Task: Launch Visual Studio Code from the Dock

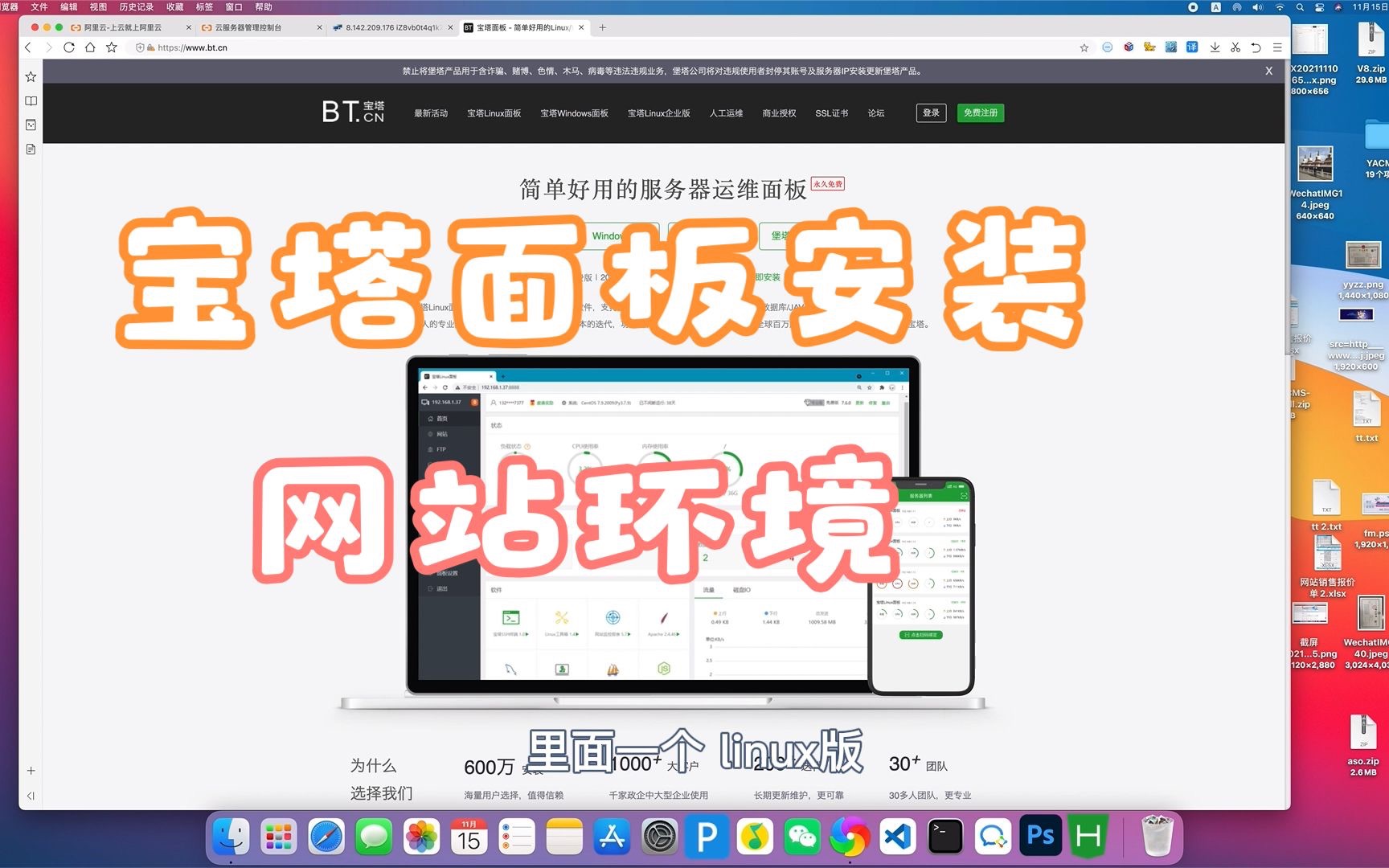Action: (x=898, y=836)
